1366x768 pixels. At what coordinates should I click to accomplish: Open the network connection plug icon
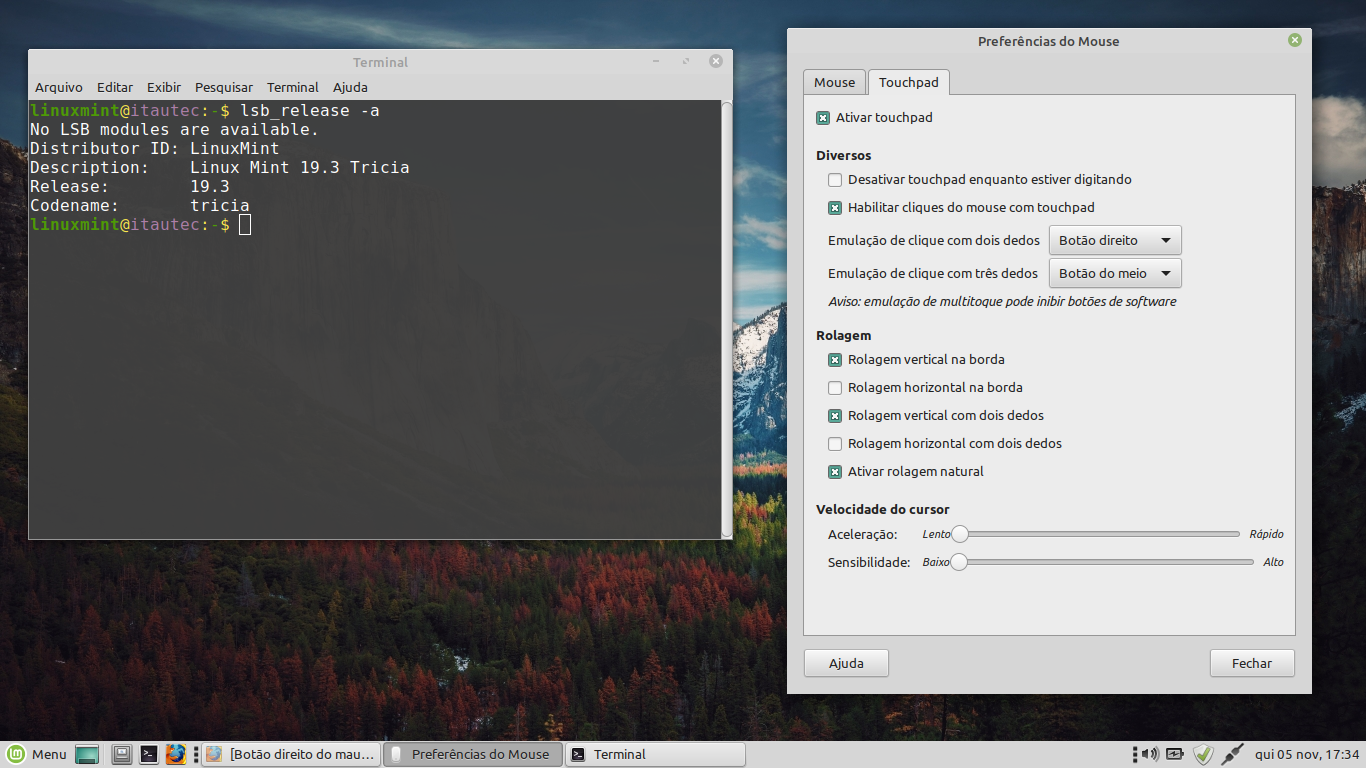[x=1232, y=754]
